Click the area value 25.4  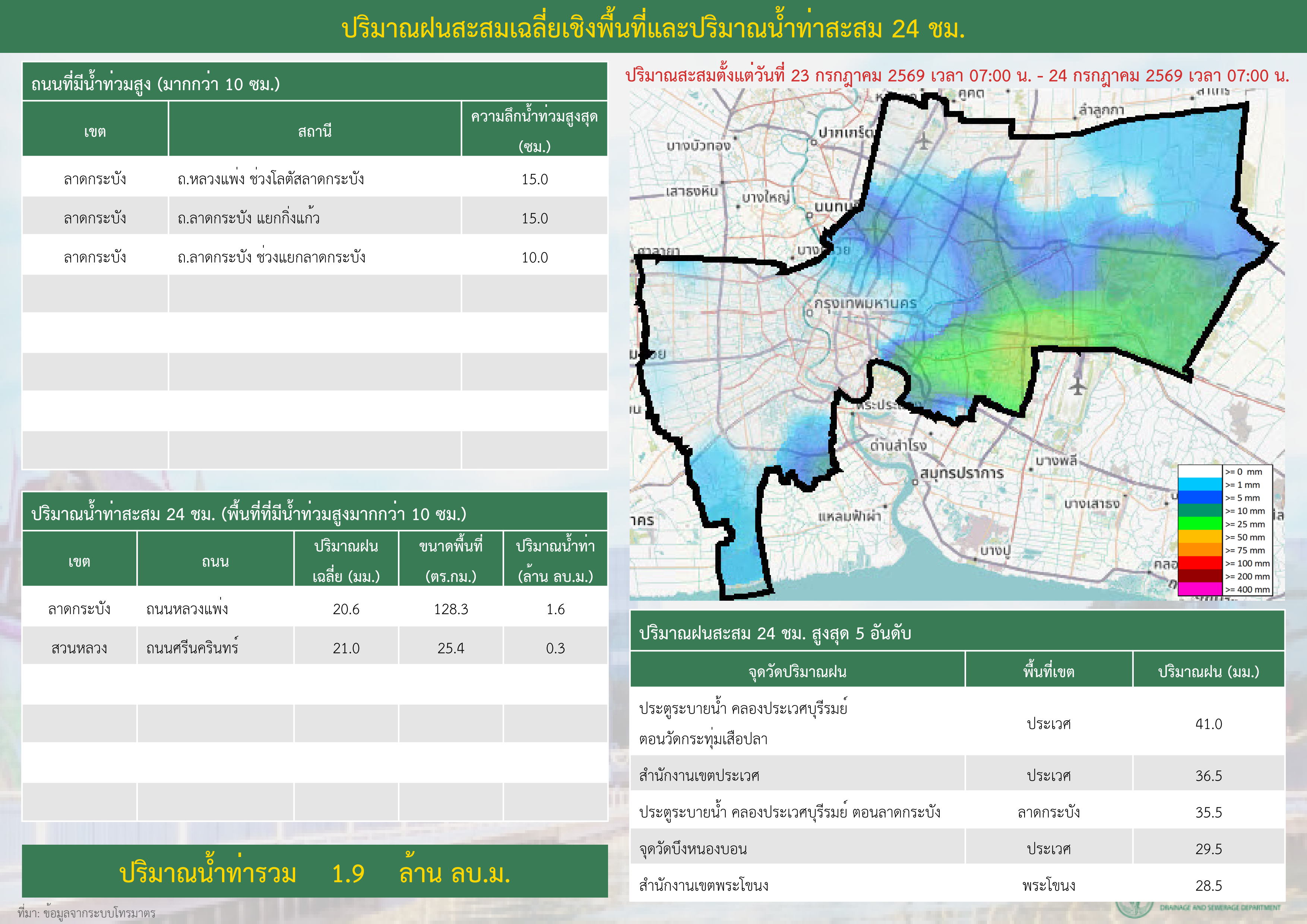[x=451, y=649]
